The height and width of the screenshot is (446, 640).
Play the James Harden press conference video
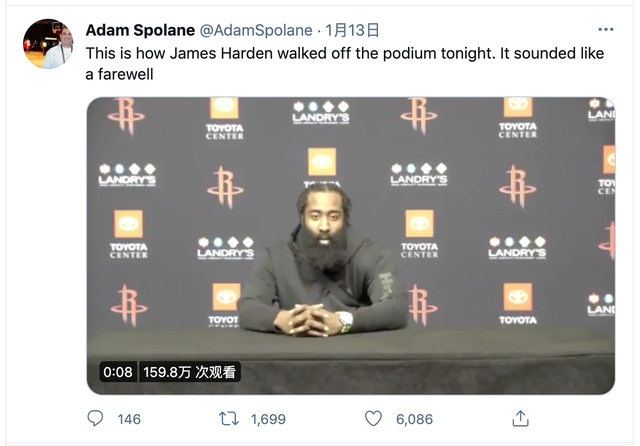(x=351, y=246)
